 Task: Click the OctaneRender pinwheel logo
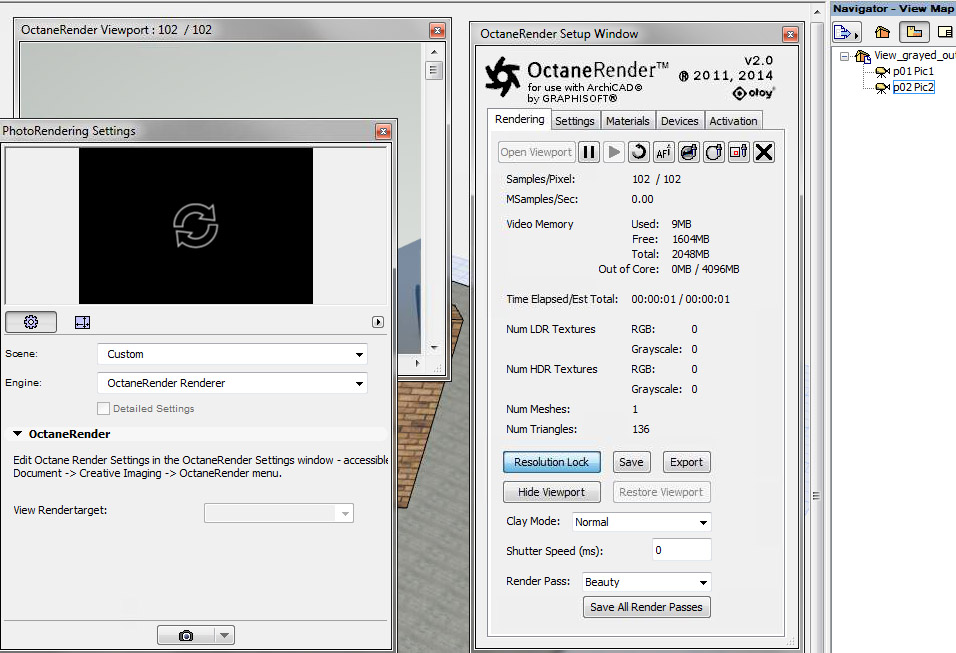pyautogui.click(x=503, y=77)
